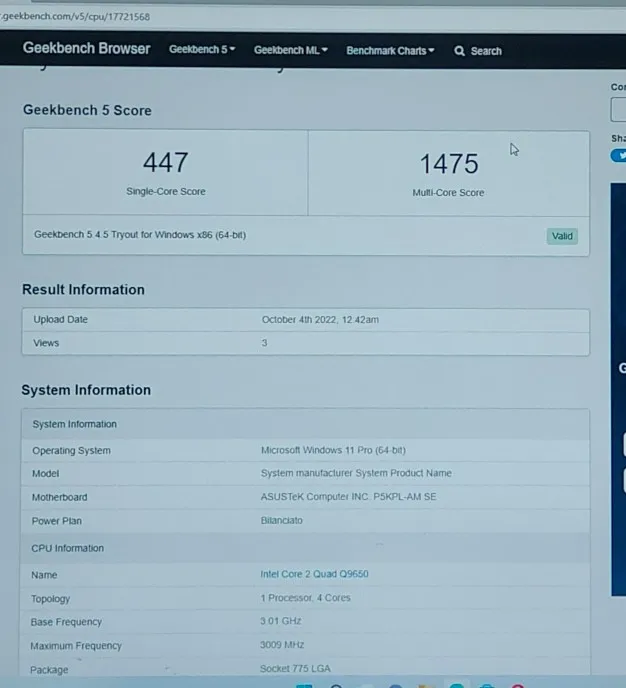Click the large System Information heading
Screen dimensions: 626x688
click(86, 390)
